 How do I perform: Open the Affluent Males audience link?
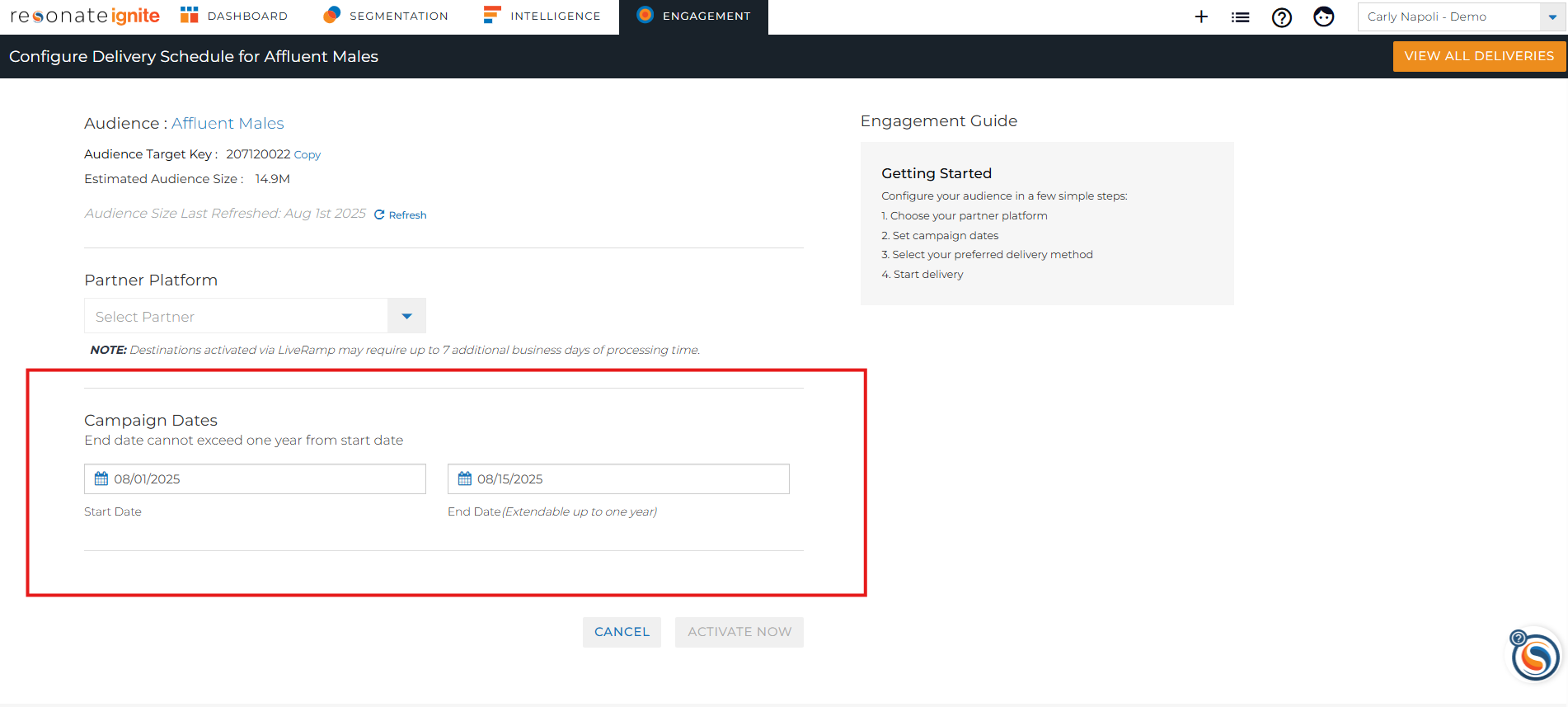[x=228, y=123]
